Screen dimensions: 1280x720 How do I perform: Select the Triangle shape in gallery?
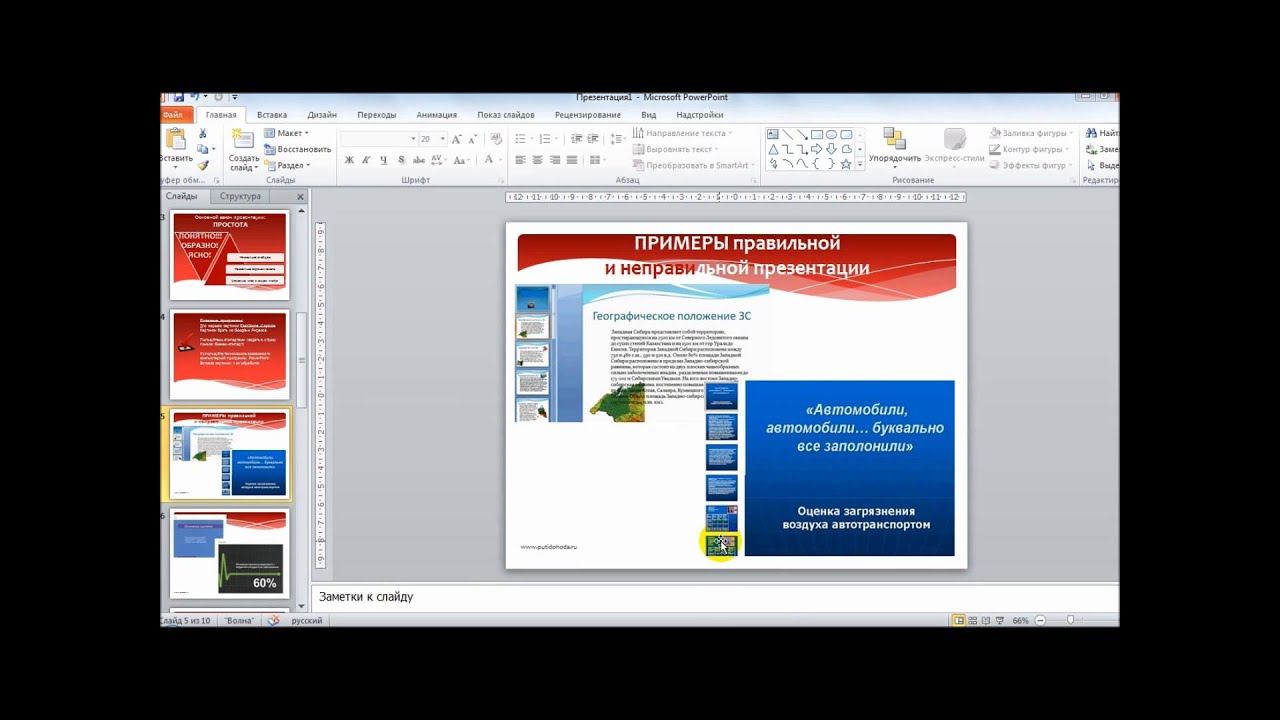773,149
